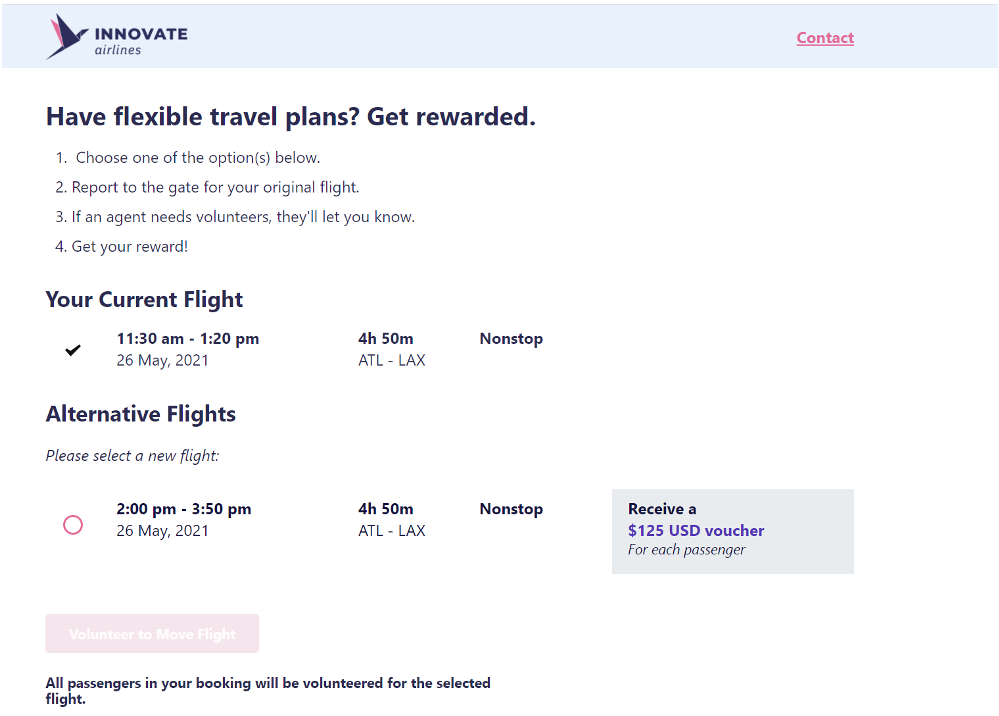Viewport: 999px width, 716px height.
Task: Click the Innovate Airlines bird logo
Action: (67, 37)
